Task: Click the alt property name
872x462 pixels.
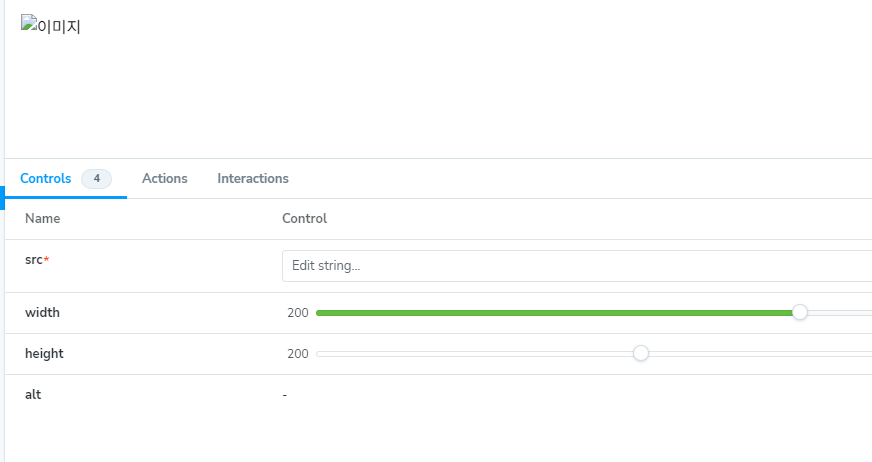Action: pyautogui.click(x=33, y=394)
